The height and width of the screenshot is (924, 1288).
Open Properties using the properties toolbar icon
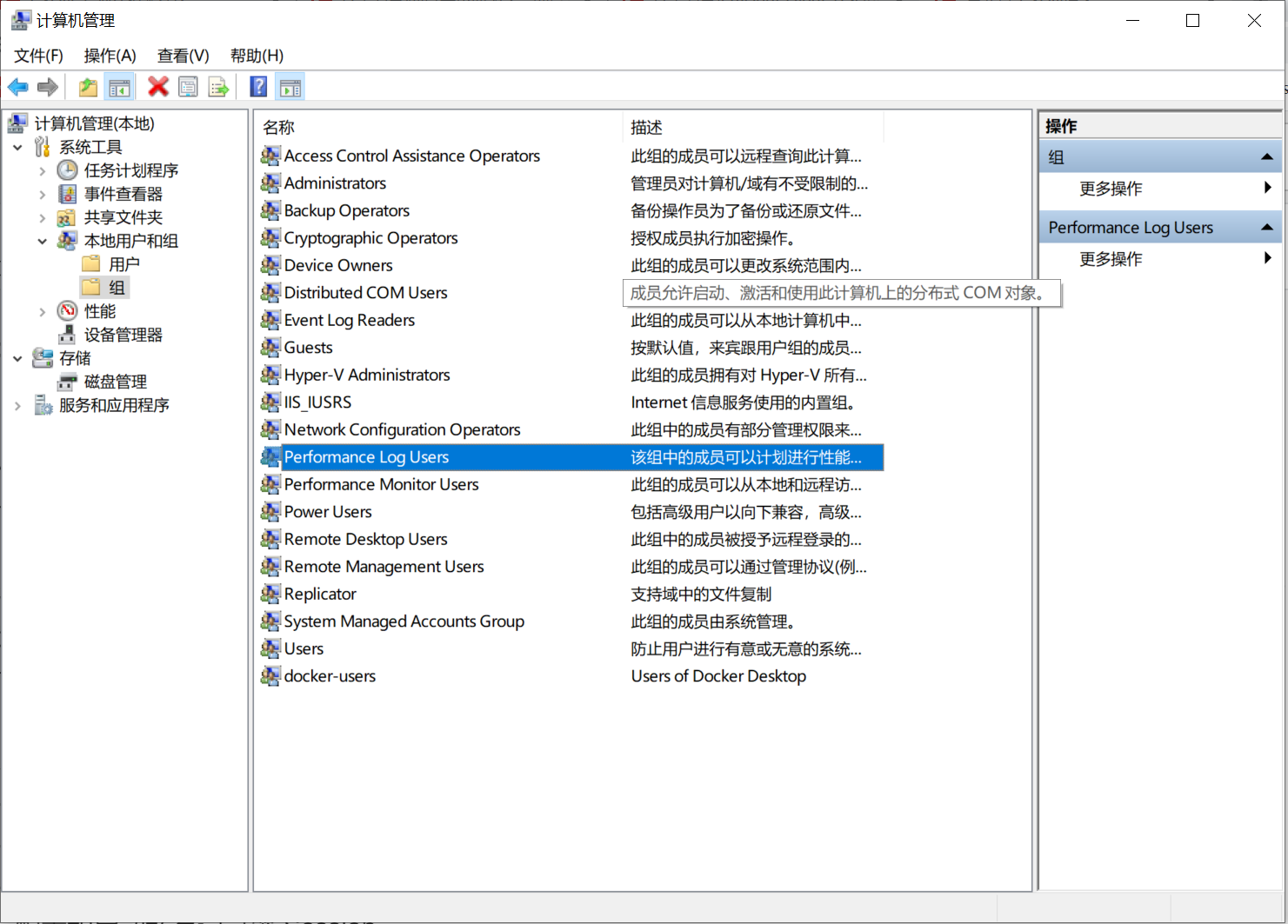pos(188,86)
